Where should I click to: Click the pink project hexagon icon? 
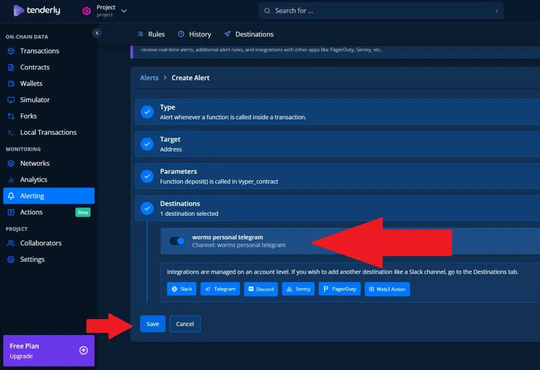(86, 11)
